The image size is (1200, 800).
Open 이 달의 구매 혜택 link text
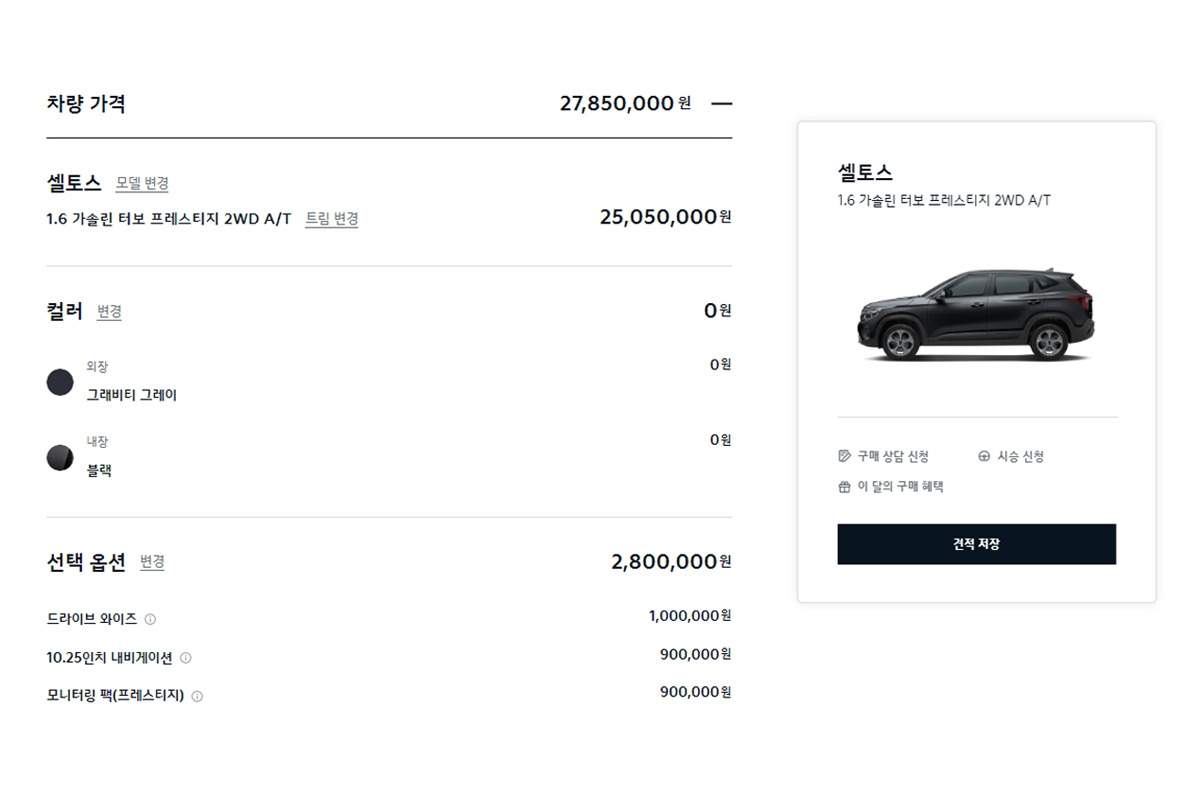pyautogui.click(x=900, y=487)
